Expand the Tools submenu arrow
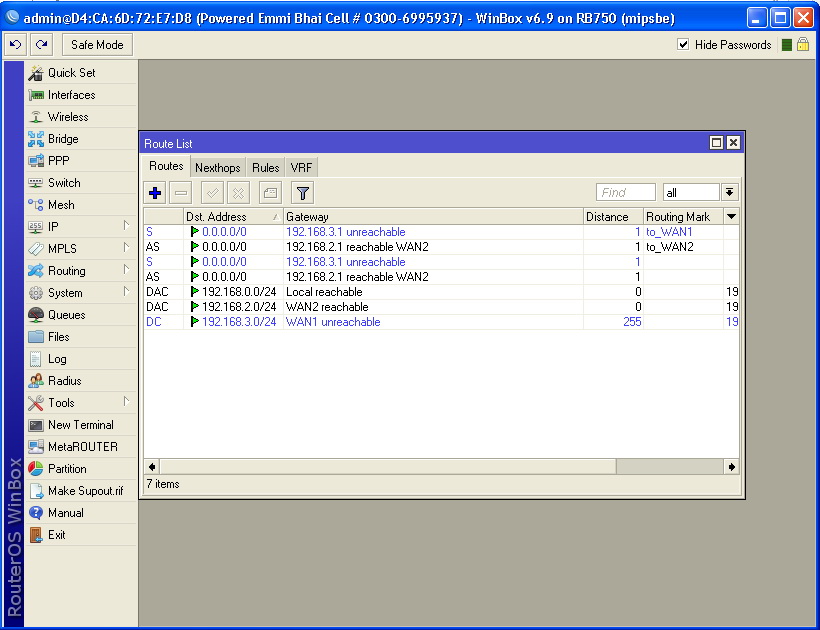 pyautogui.click(x=126, y=402)
